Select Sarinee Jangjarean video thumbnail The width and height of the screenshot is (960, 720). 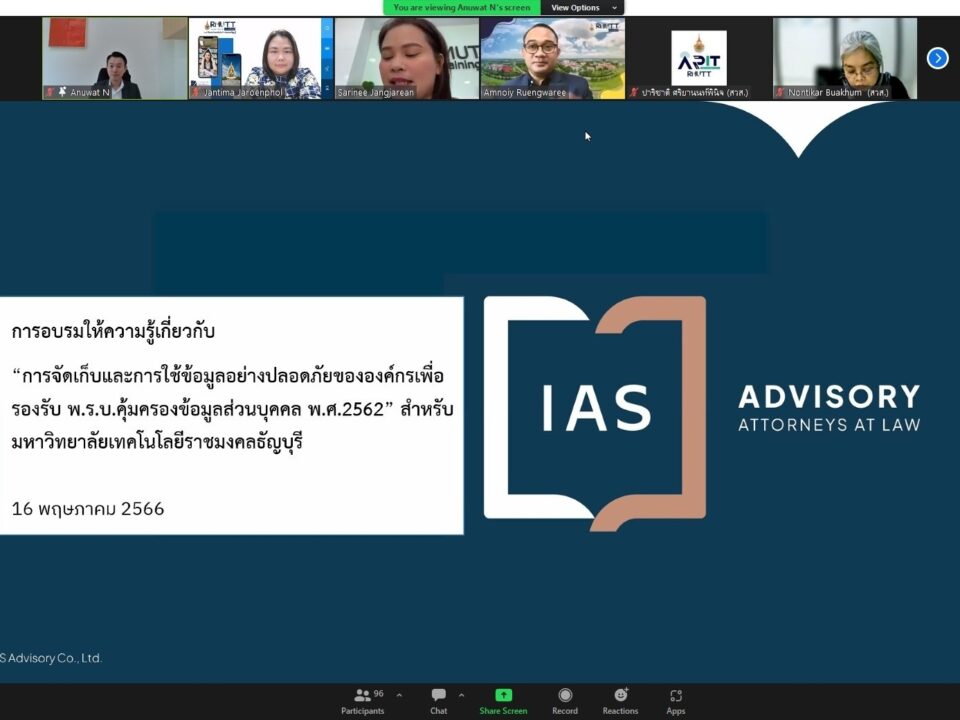pos(407,58)
